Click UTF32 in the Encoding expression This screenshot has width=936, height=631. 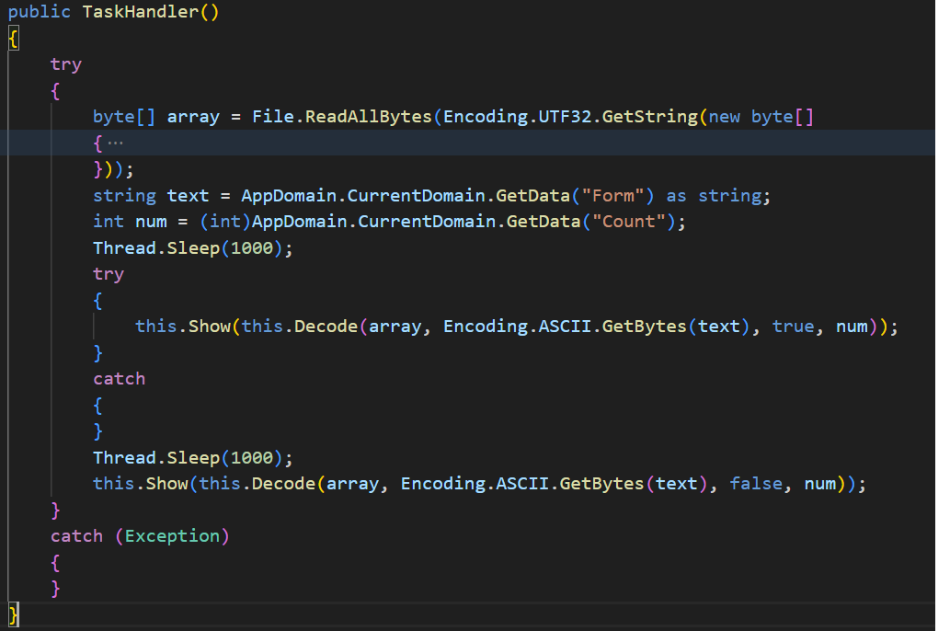(565, 116)
